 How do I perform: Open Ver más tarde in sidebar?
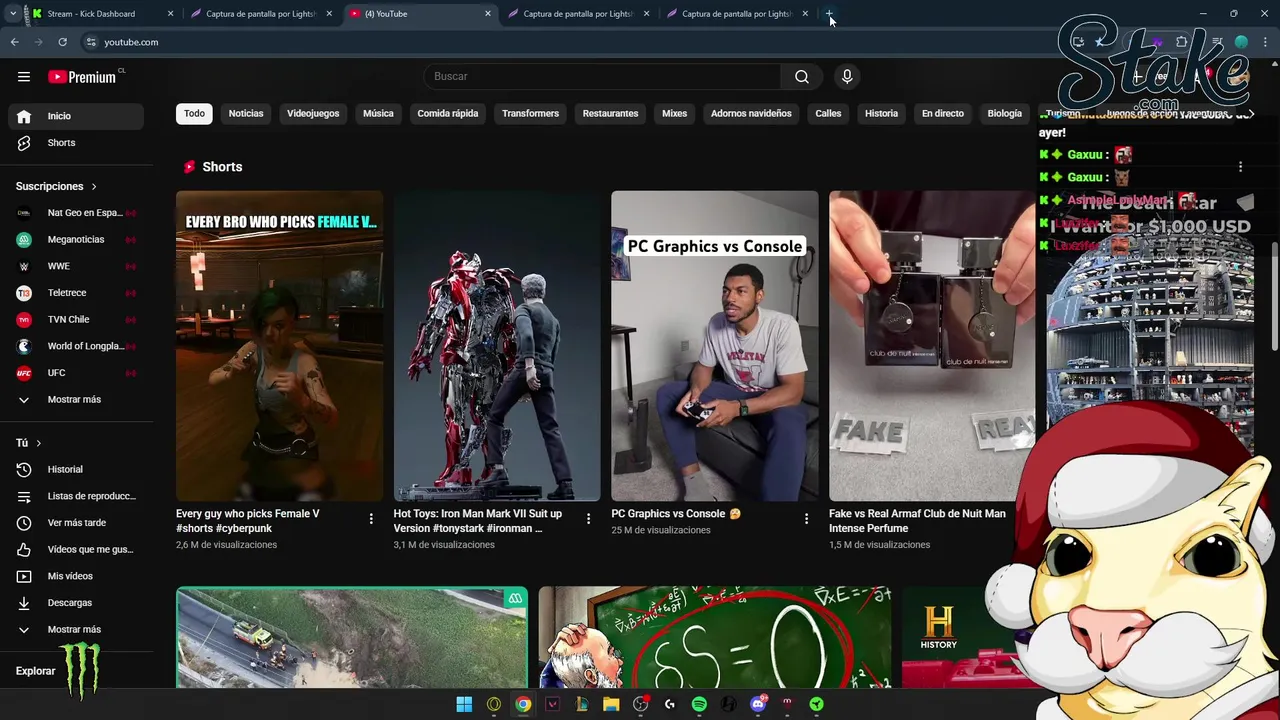[76, 523]
